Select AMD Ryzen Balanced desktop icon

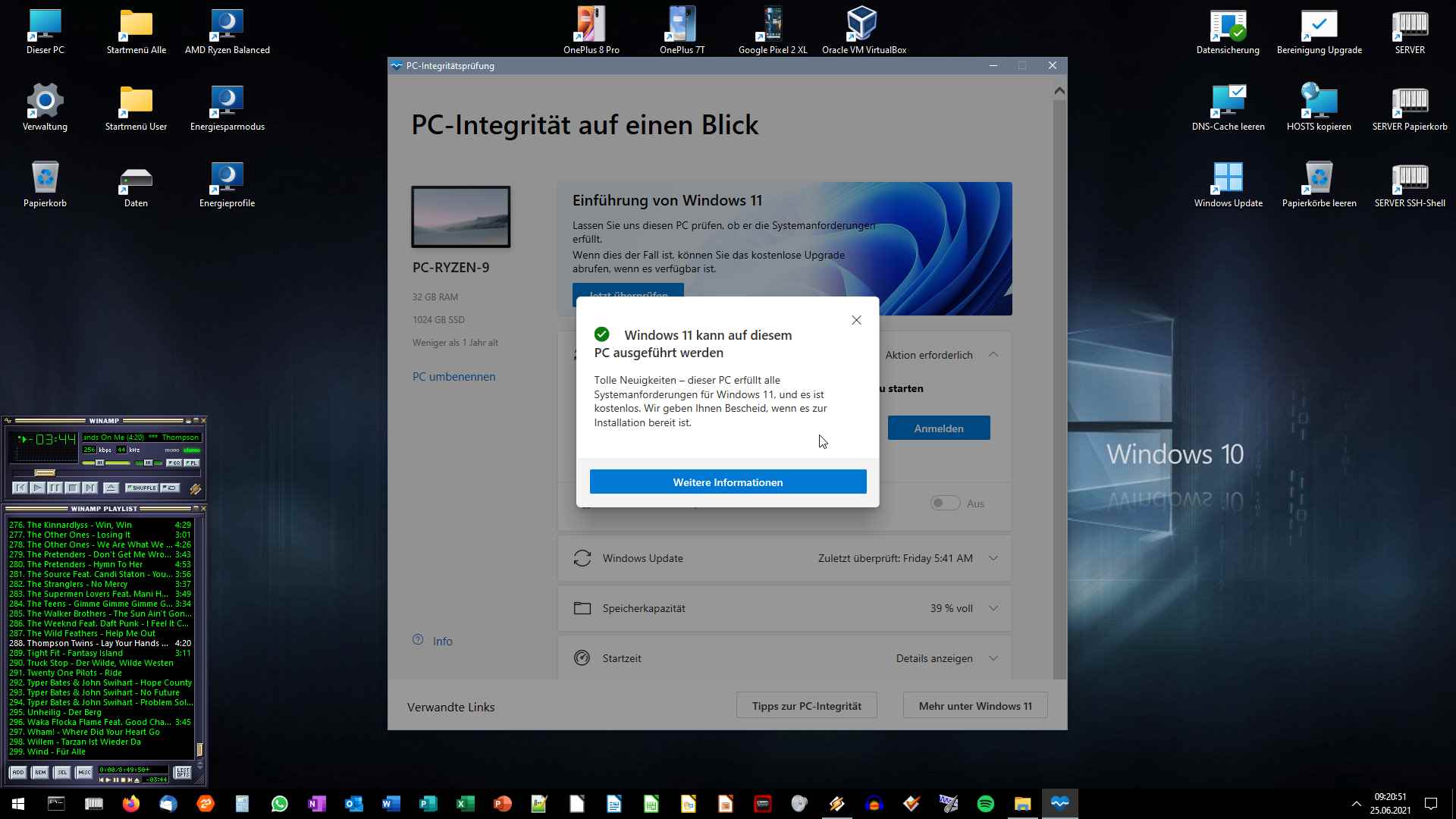(227, 33)
